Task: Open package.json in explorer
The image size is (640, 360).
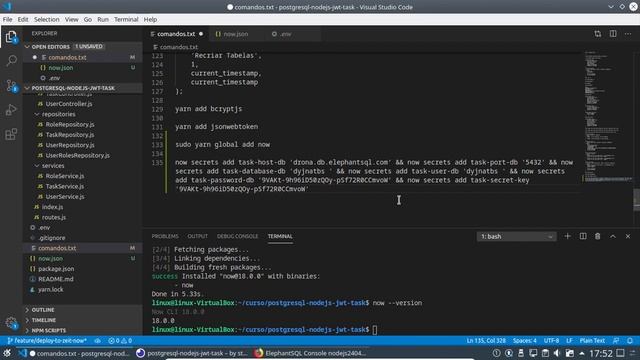Action: 56,269
